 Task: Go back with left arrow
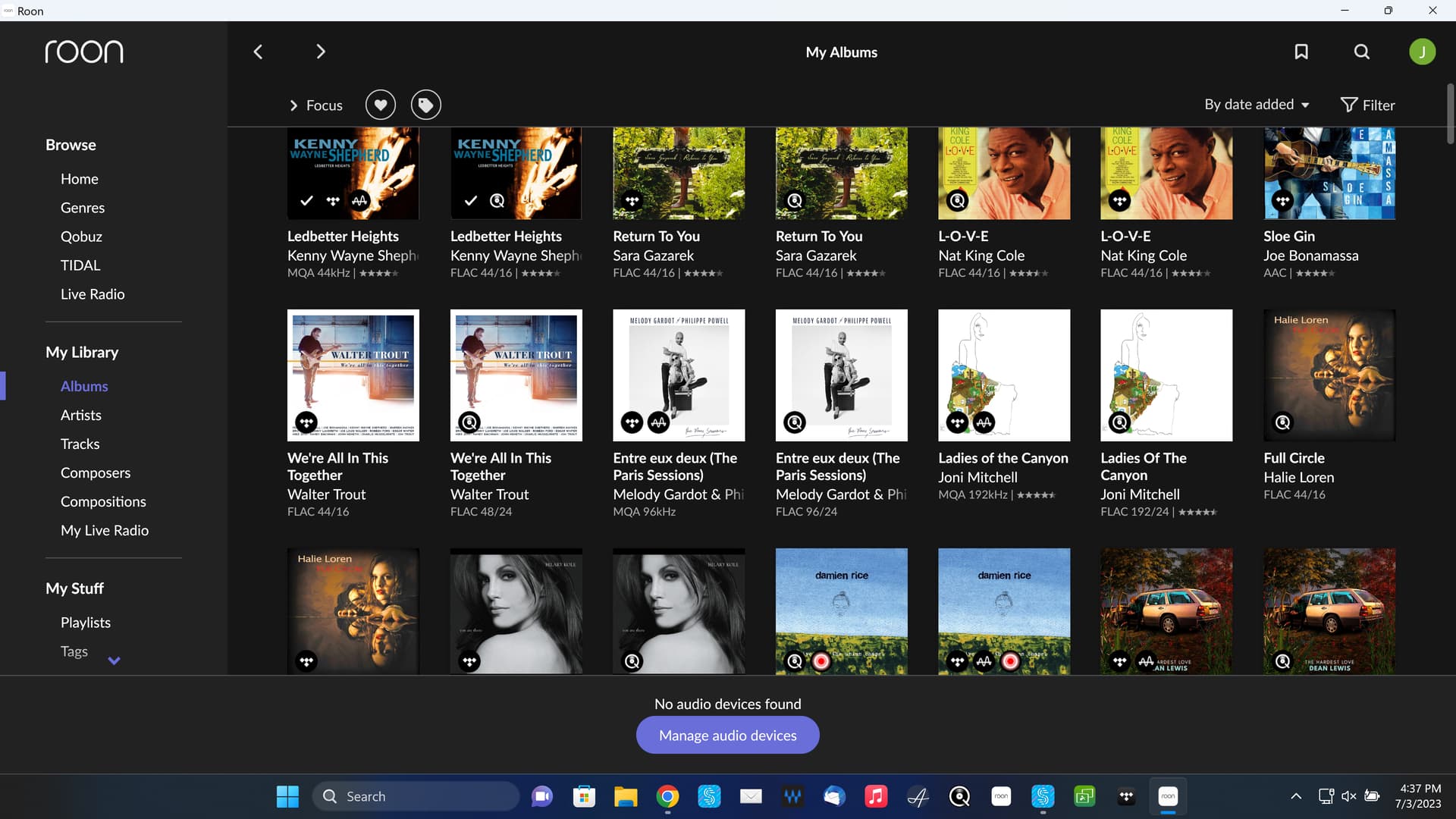pyautogui.click(x=258, y=52)
